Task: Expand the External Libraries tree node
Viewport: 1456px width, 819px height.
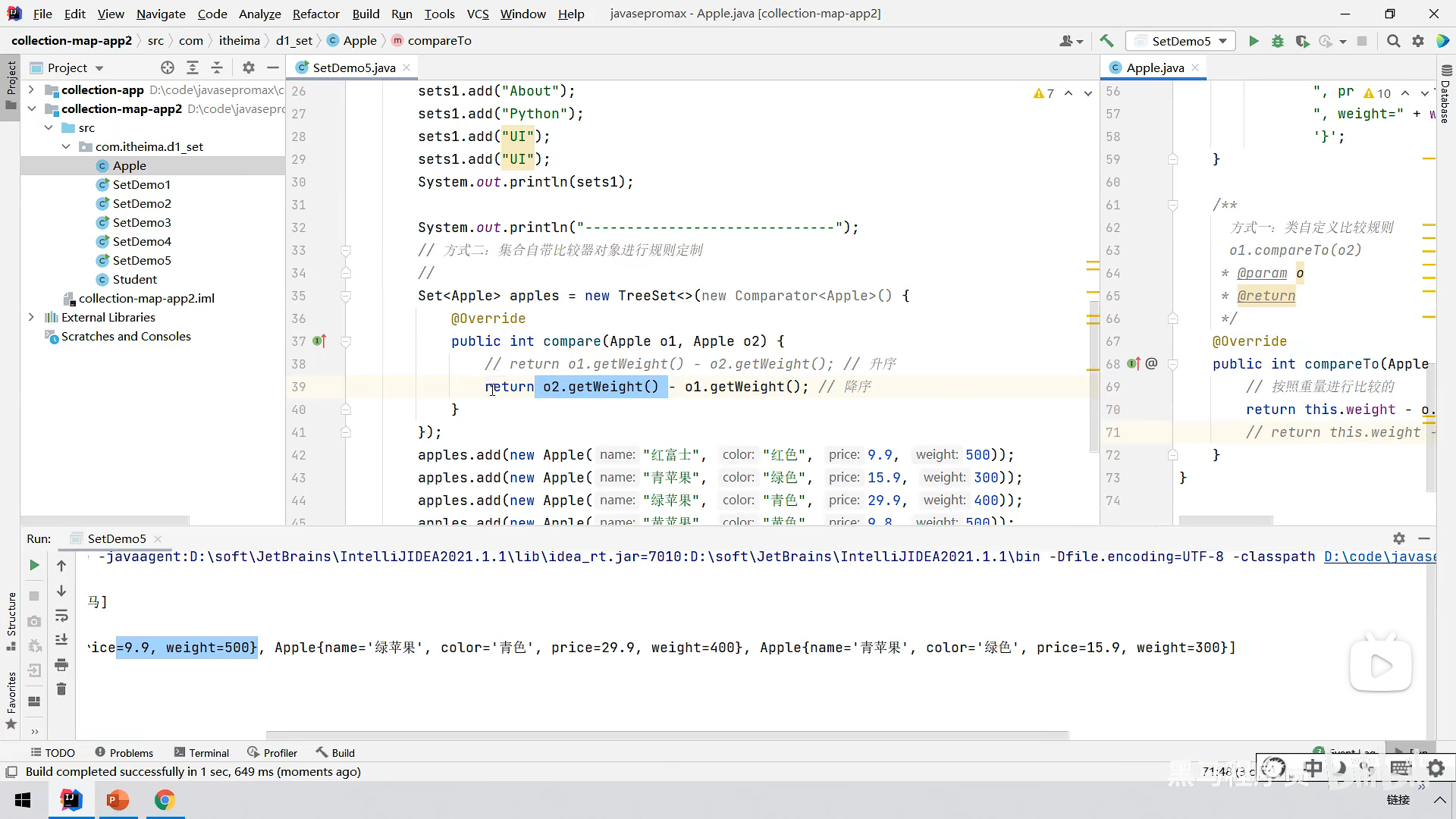Action: pyautogui.click(x=31, y=318)
